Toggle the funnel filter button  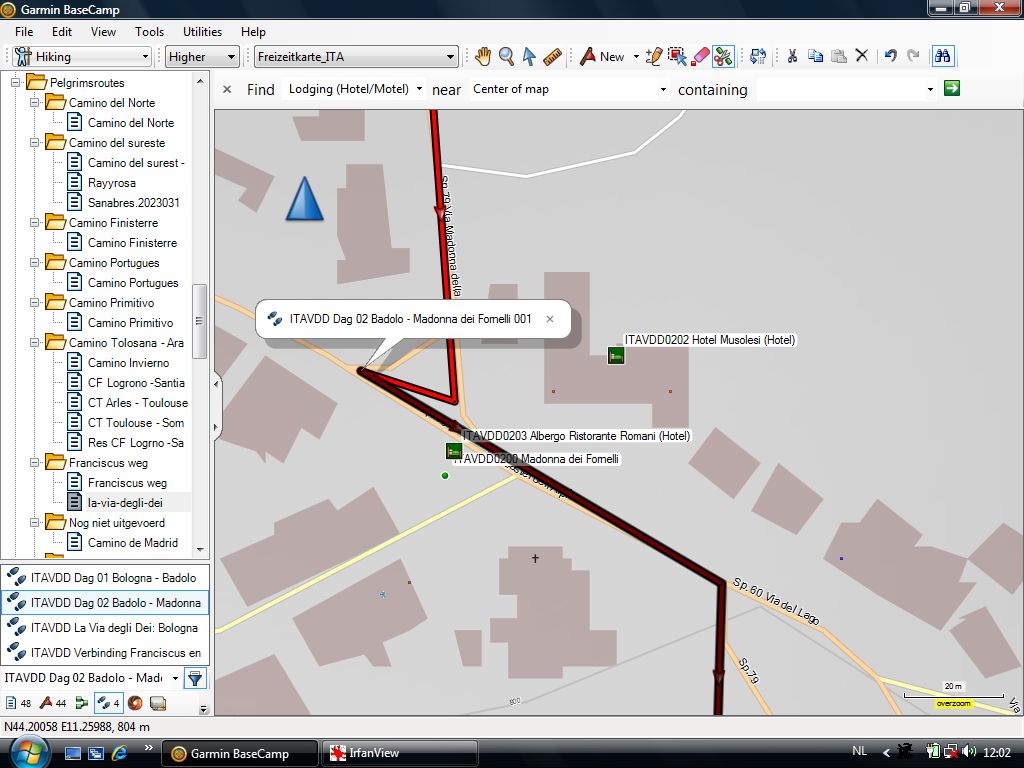coord(195,678)
